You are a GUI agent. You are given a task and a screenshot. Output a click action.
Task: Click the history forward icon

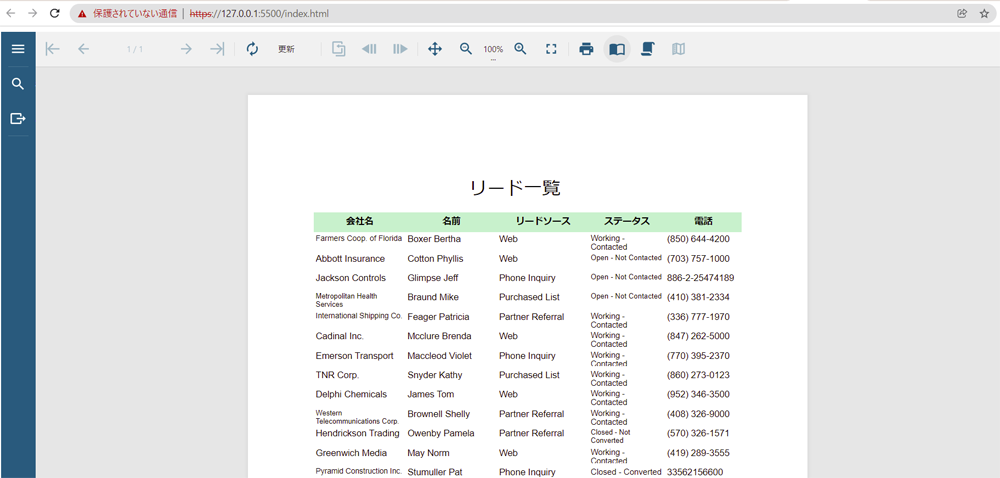[400, 49]
